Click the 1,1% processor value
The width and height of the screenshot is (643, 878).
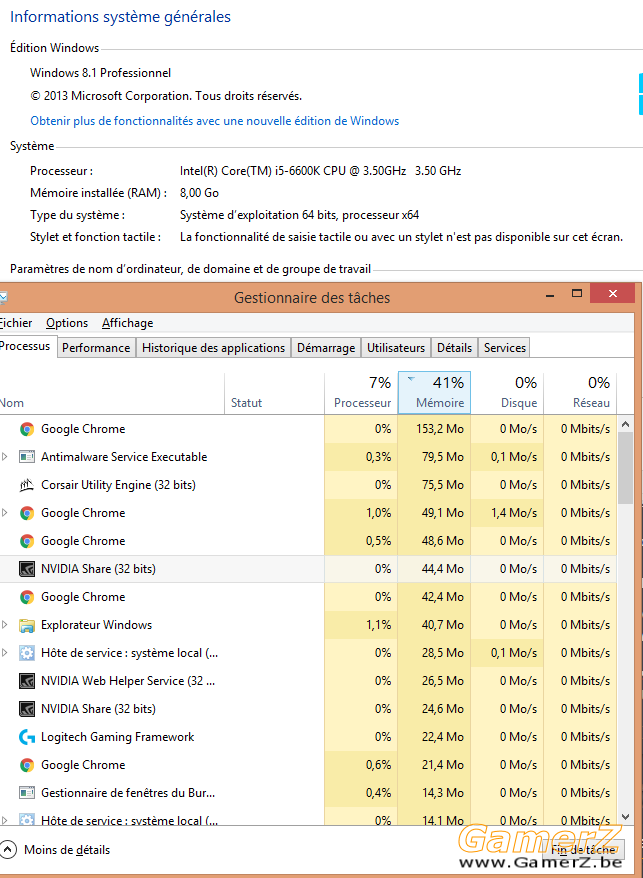(x=379, y=625)
